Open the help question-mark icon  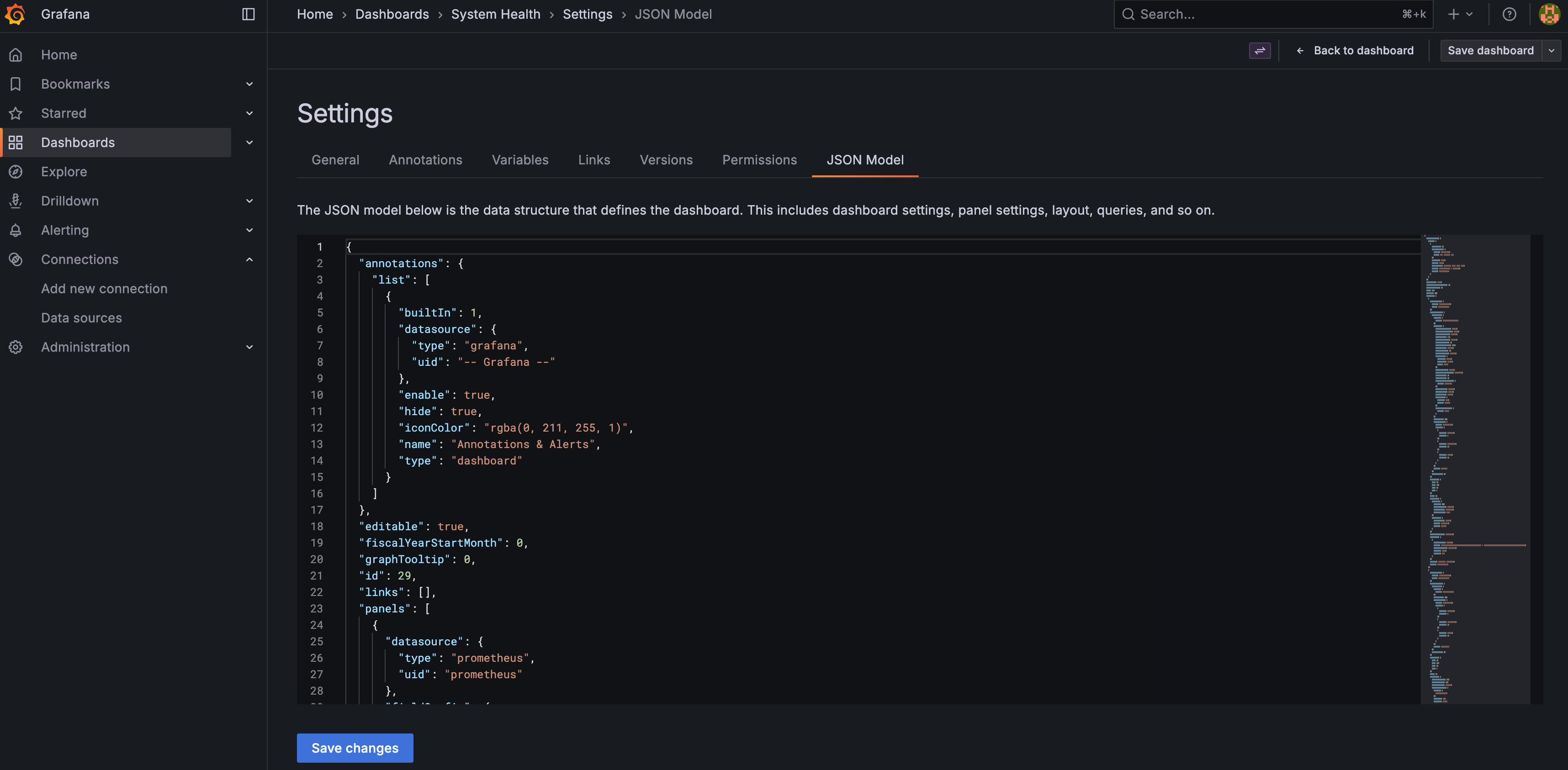click(x=1509, y=14)
